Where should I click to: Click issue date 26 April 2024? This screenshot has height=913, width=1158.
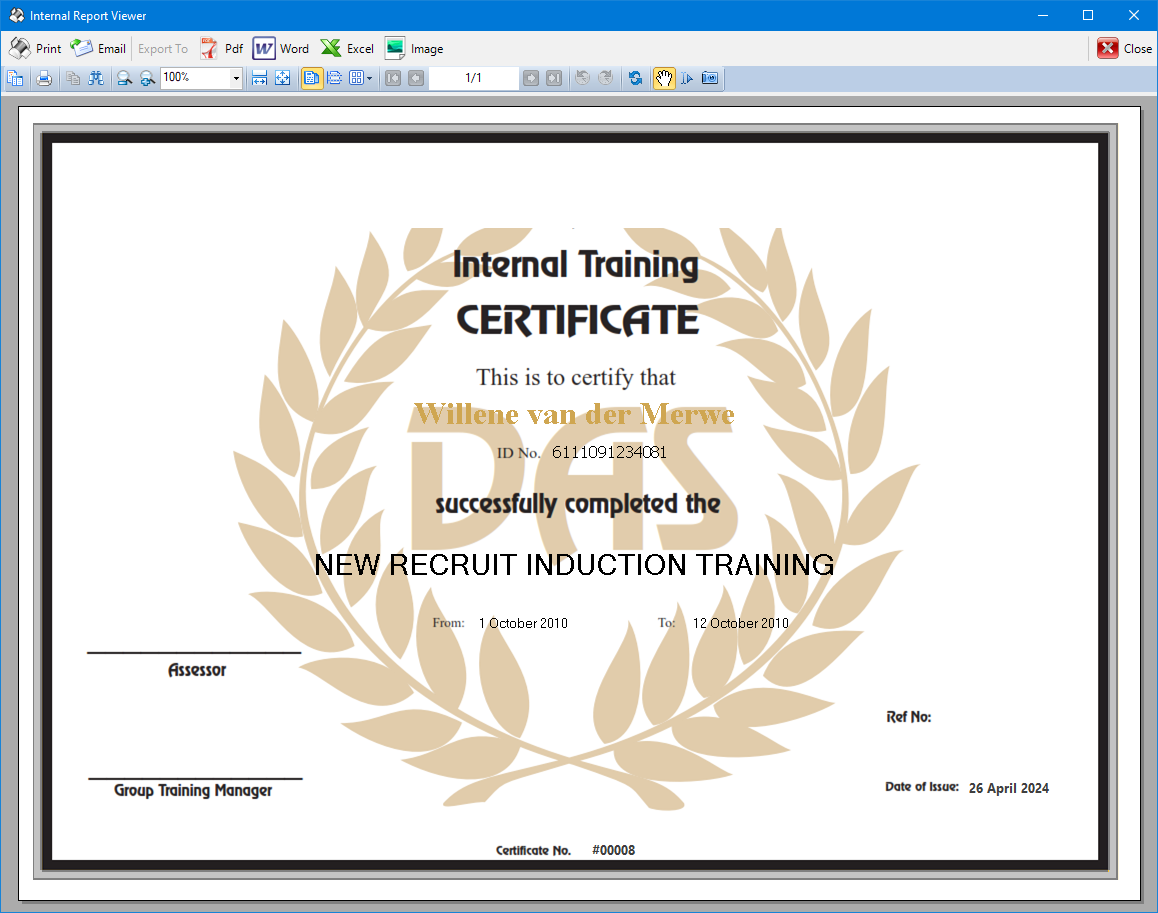1009,788
